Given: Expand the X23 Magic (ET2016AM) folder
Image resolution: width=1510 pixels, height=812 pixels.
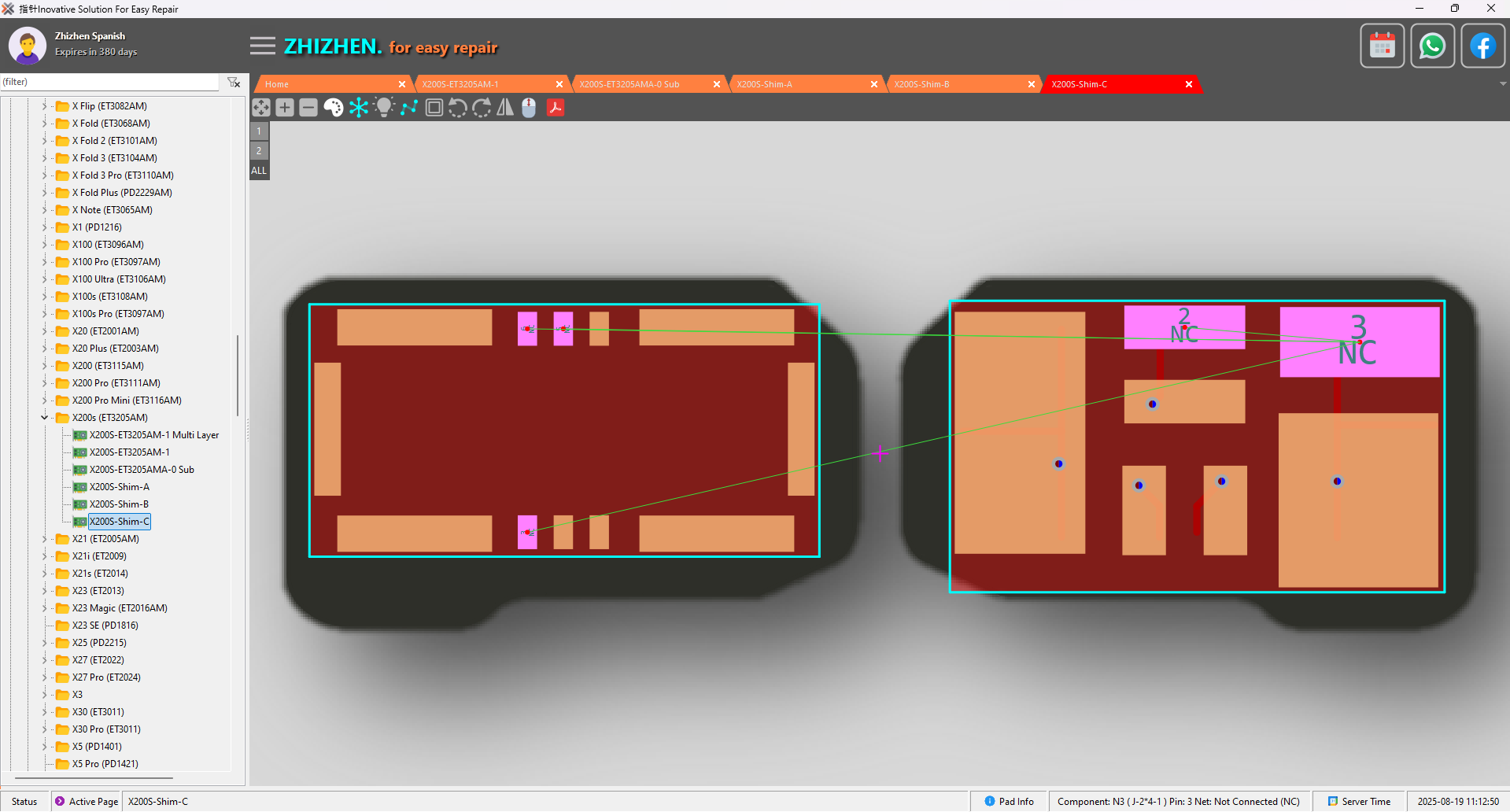Looking at the screenshot, I should click(44, 608).
